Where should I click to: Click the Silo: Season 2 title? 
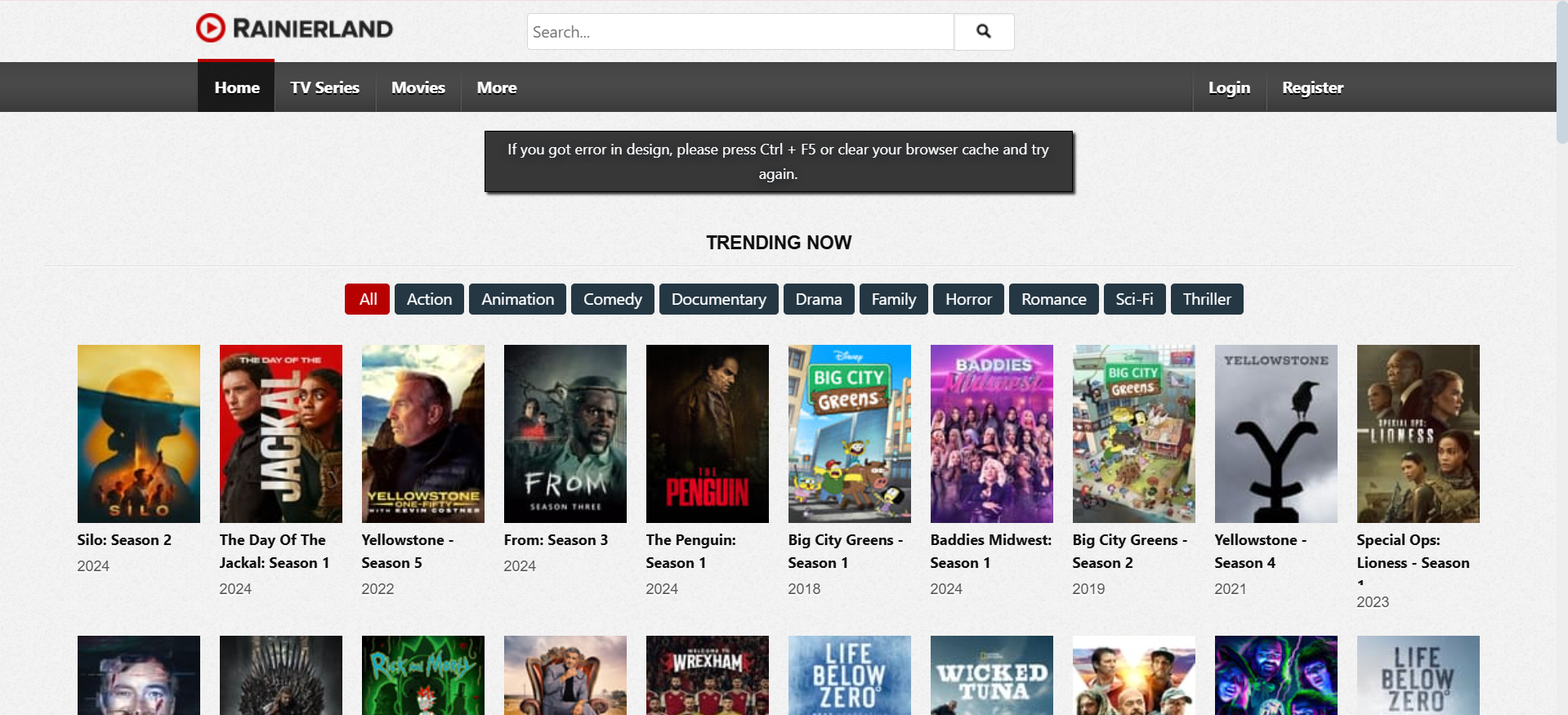coord(124,540)
